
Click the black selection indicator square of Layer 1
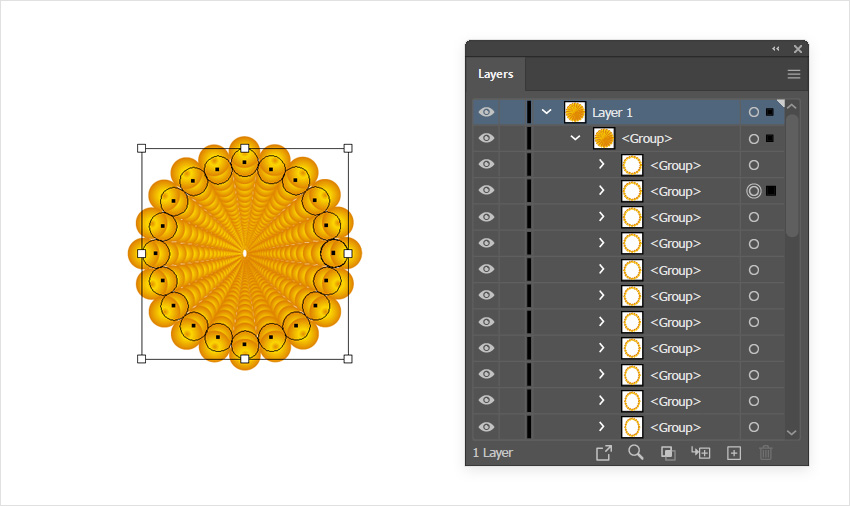pyautogui.click(x=770, y=112)
